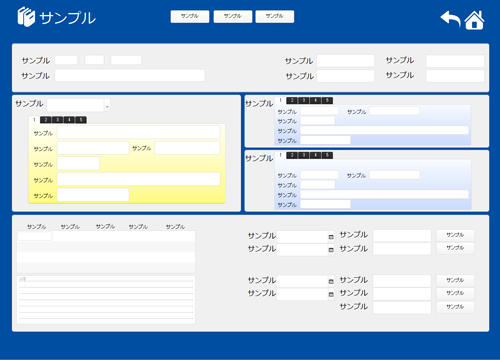Click the wide input field in the top panel
Image resolution: width=500 pixels, height=360 pixels.
[130, 75]
